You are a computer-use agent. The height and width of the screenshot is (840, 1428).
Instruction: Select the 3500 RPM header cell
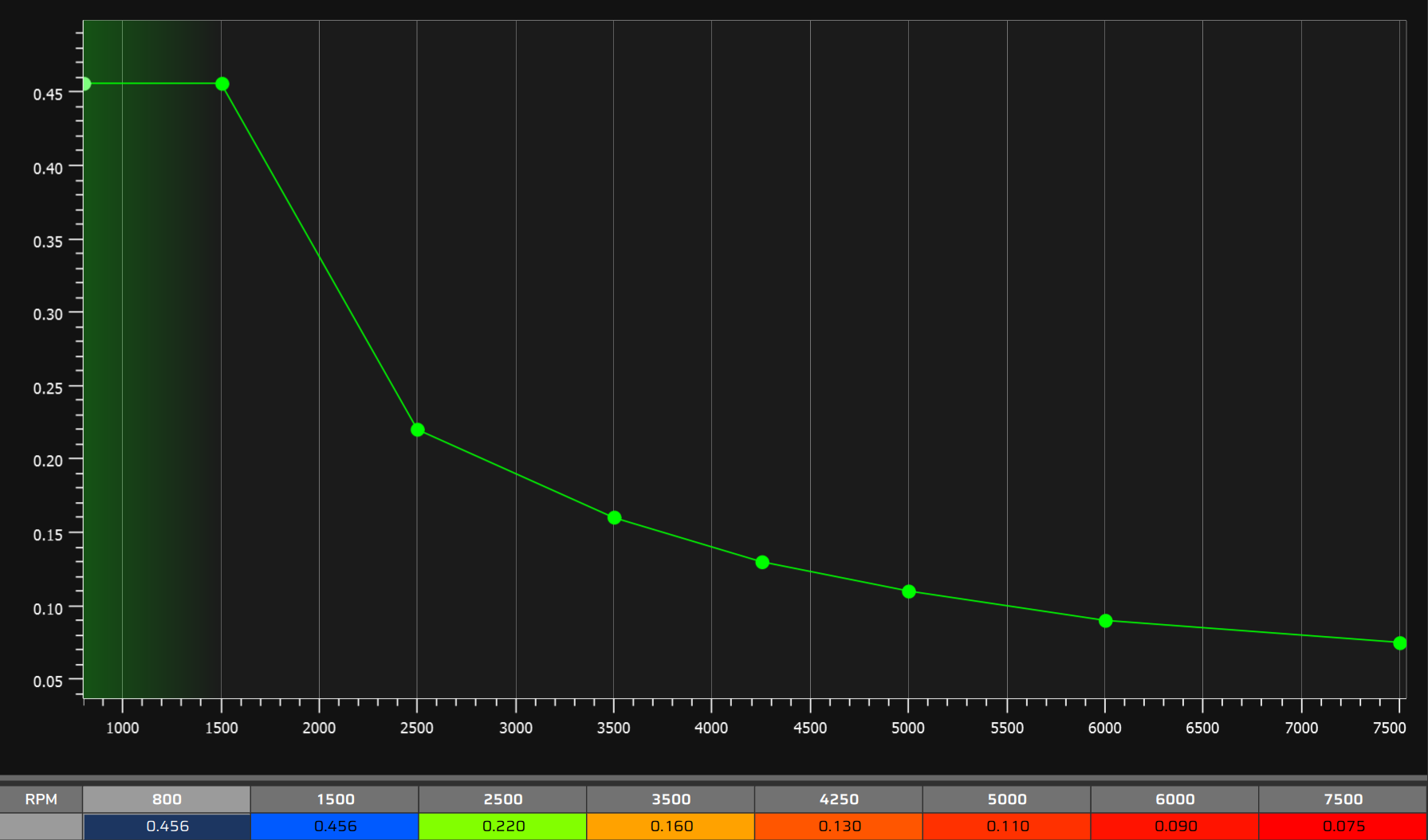click(x=671, y=799)
